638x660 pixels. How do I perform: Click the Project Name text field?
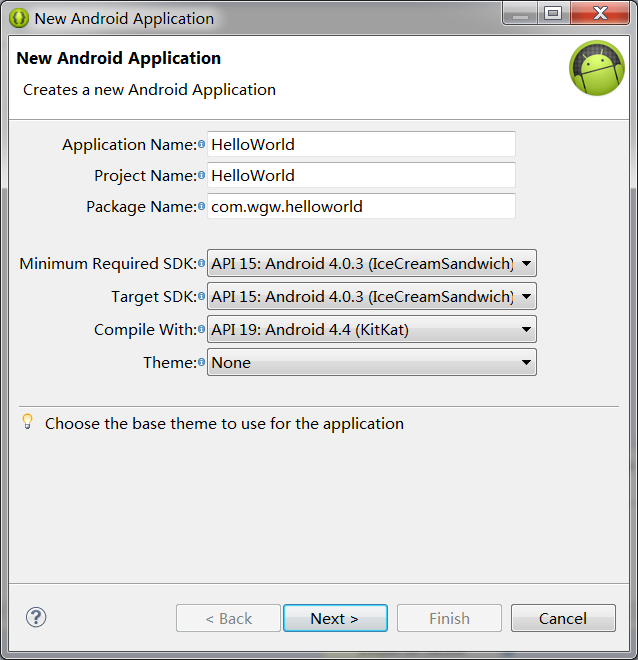pyautogui.click(x=362, y=175)
